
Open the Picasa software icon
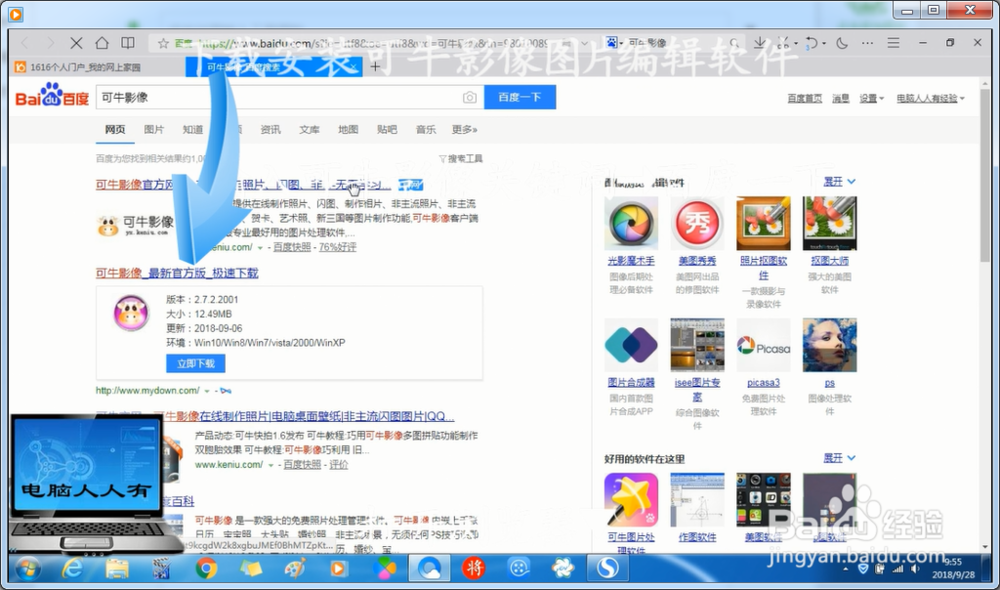click(763, 345)
